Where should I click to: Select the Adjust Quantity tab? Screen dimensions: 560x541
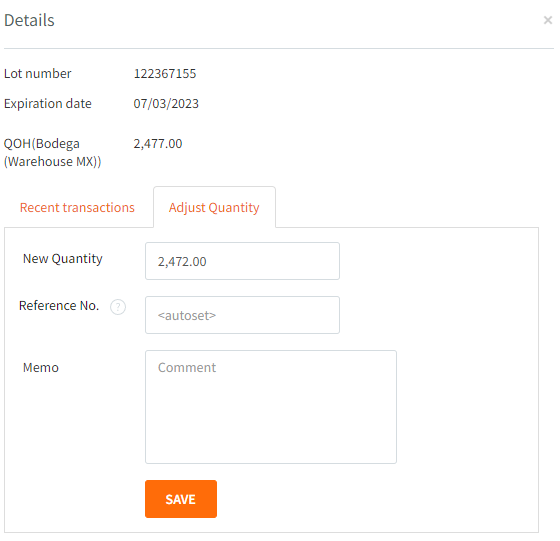(214, 207)
